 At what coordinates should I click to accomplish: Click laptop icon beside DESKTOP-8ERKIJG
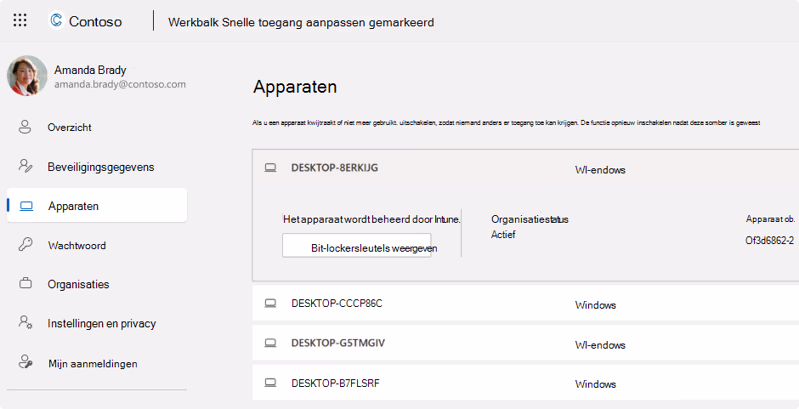point(270,168)
